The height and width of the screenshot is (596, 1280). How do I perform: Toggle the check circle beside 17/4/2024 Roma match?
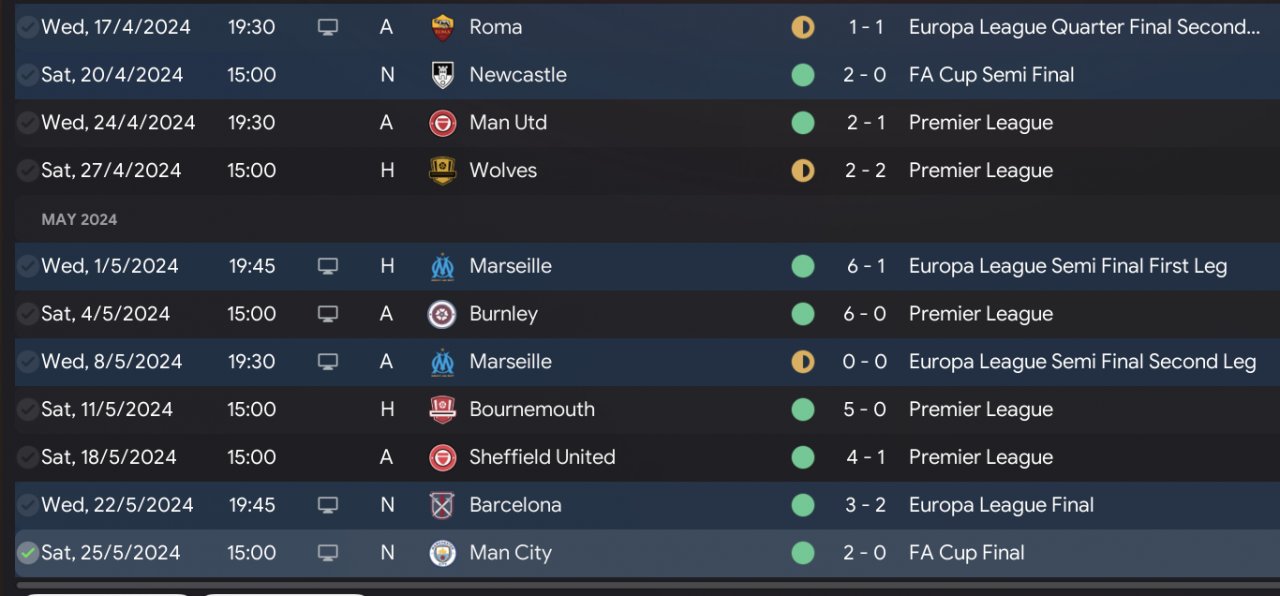(x=28, y=27)
